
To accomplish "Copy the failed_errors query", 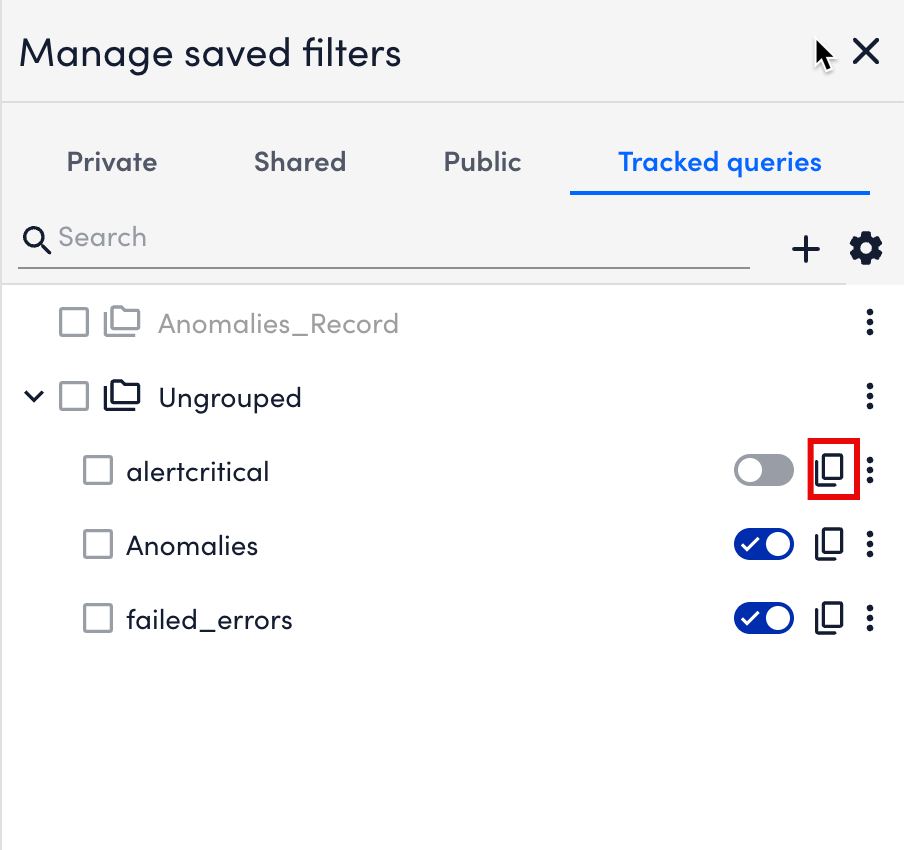I will [x=829, y=618].
